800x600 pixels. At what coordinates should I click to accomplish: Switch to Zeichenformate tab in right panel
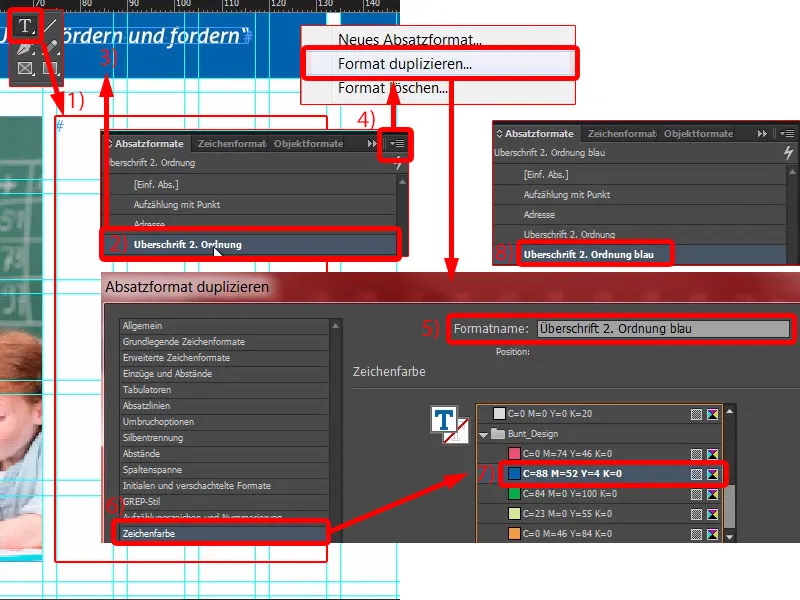tap(621, 134)
